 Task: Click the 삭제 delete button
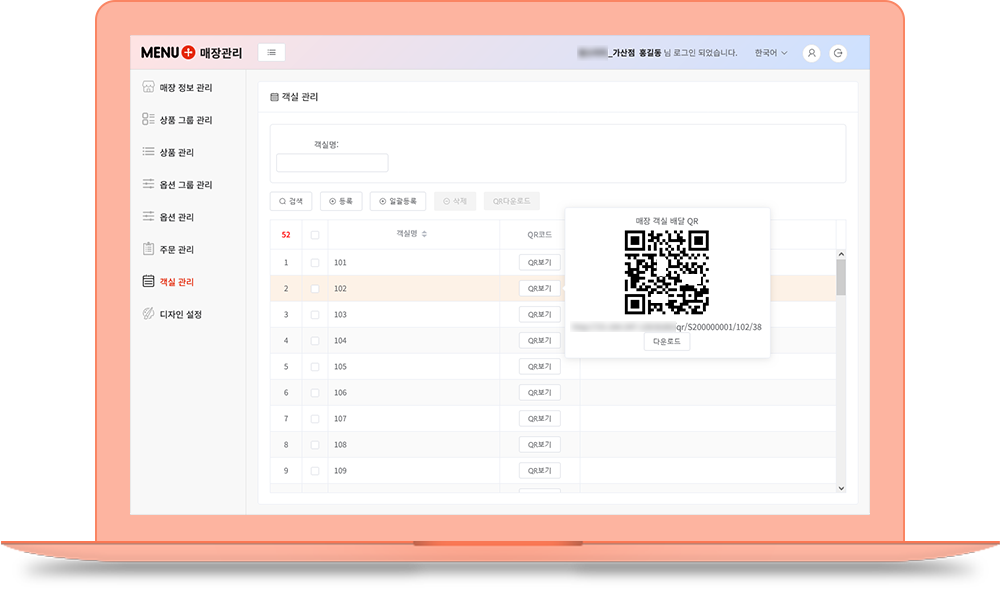coord(455,201)
